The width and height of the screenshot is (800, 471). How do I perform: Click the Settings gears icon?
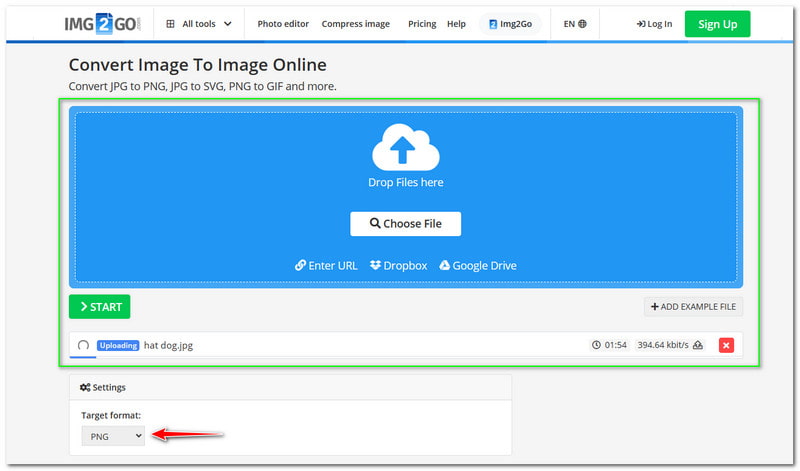[85, 387]
